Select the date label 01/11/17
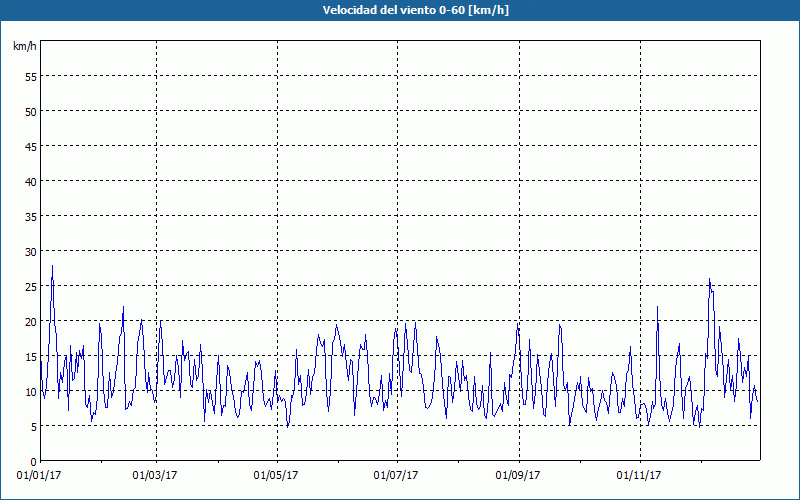 pyautogui.click(x=639, y=476)
